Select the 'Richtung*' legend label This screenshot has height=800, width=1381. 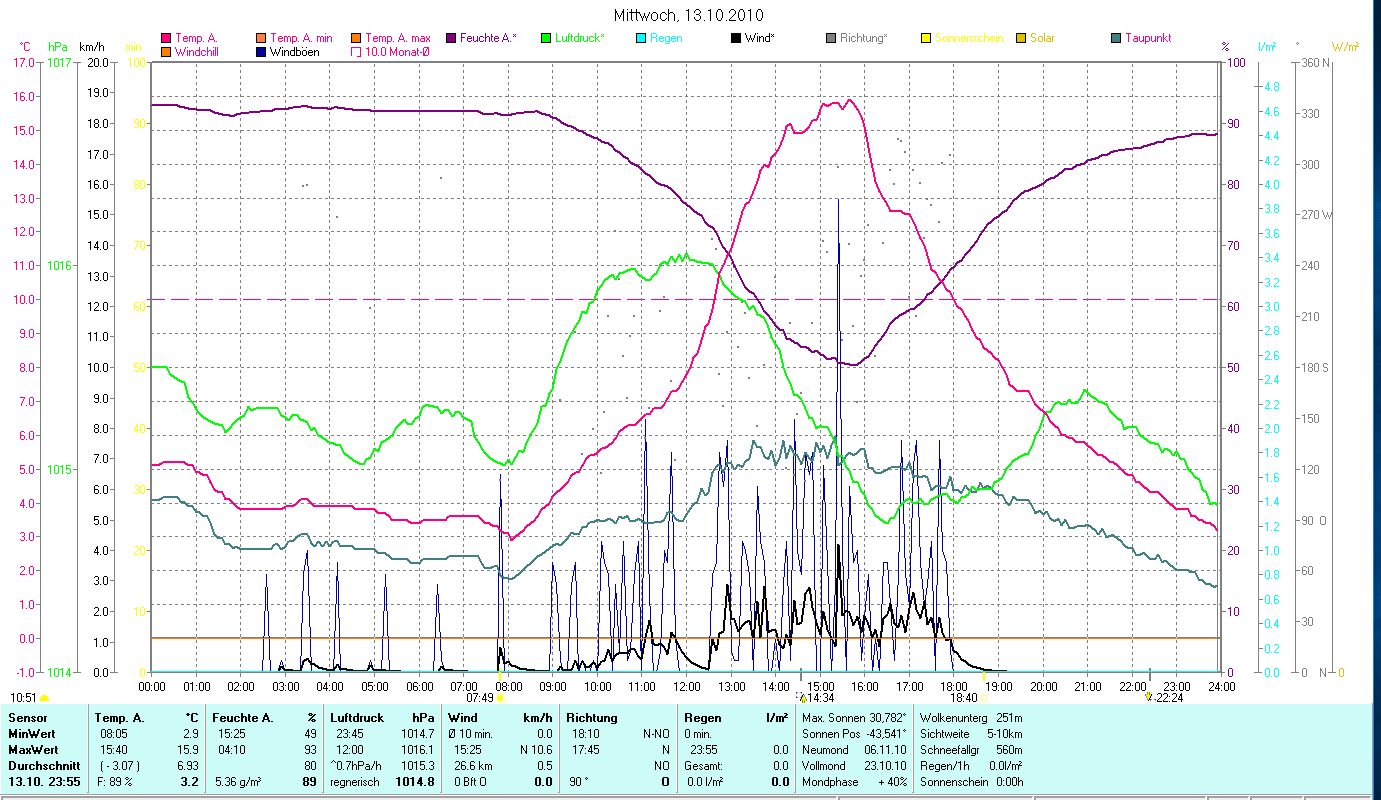[863, 38]
